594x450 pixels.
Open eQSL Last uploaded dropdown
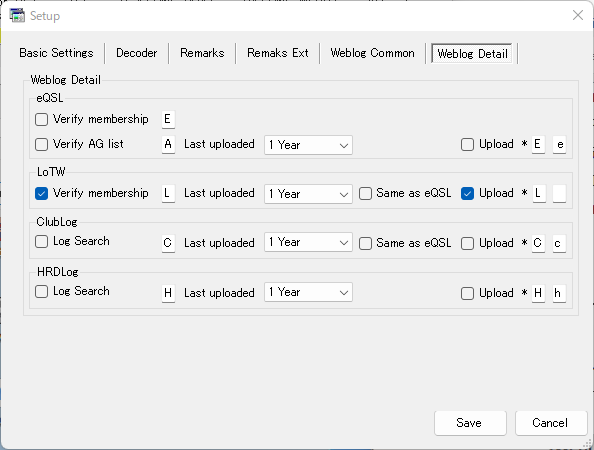tap(308, 145)
